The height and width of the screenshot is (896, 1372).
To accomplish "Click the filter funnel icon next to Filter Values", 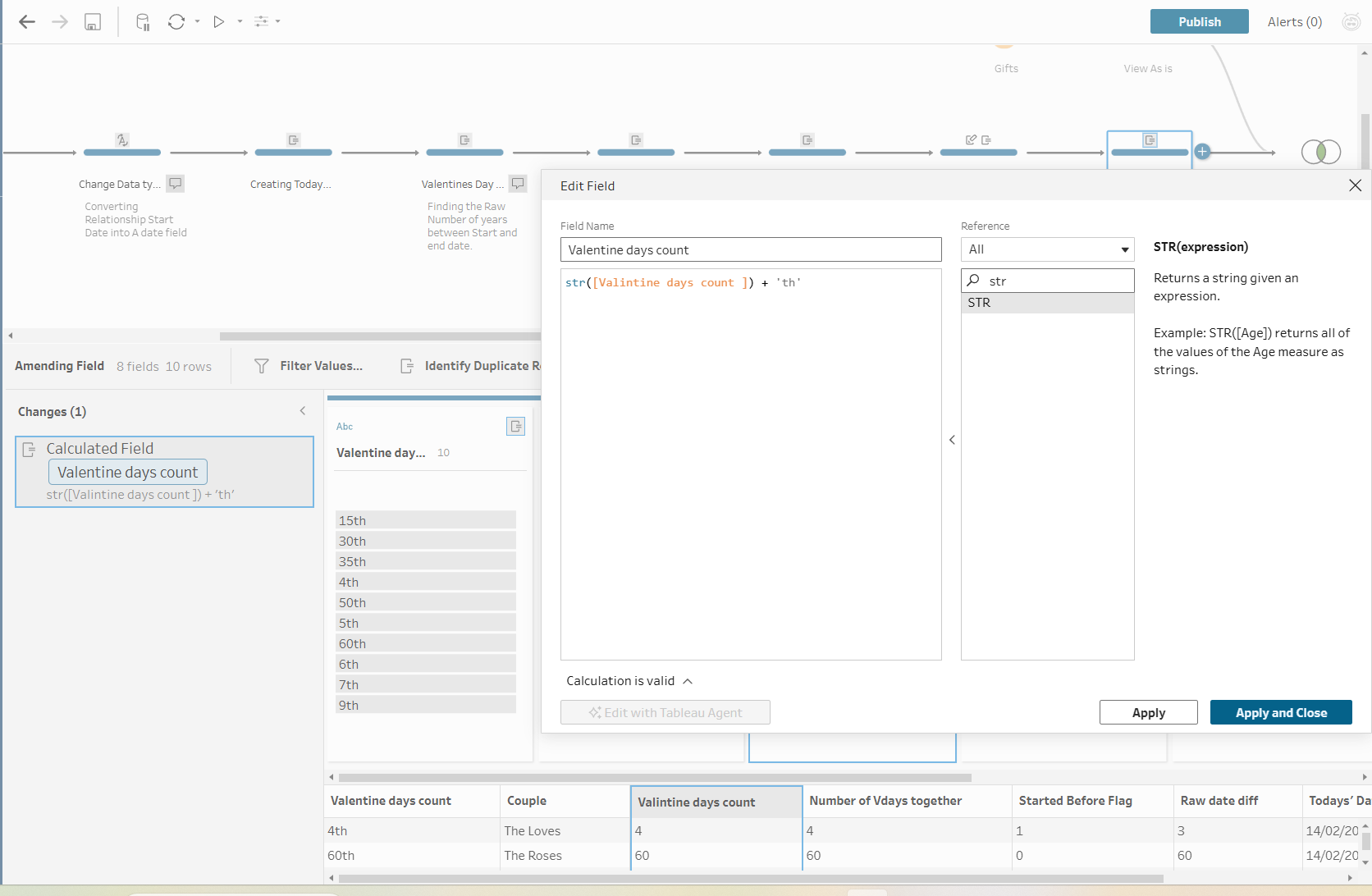I will 262,366.
